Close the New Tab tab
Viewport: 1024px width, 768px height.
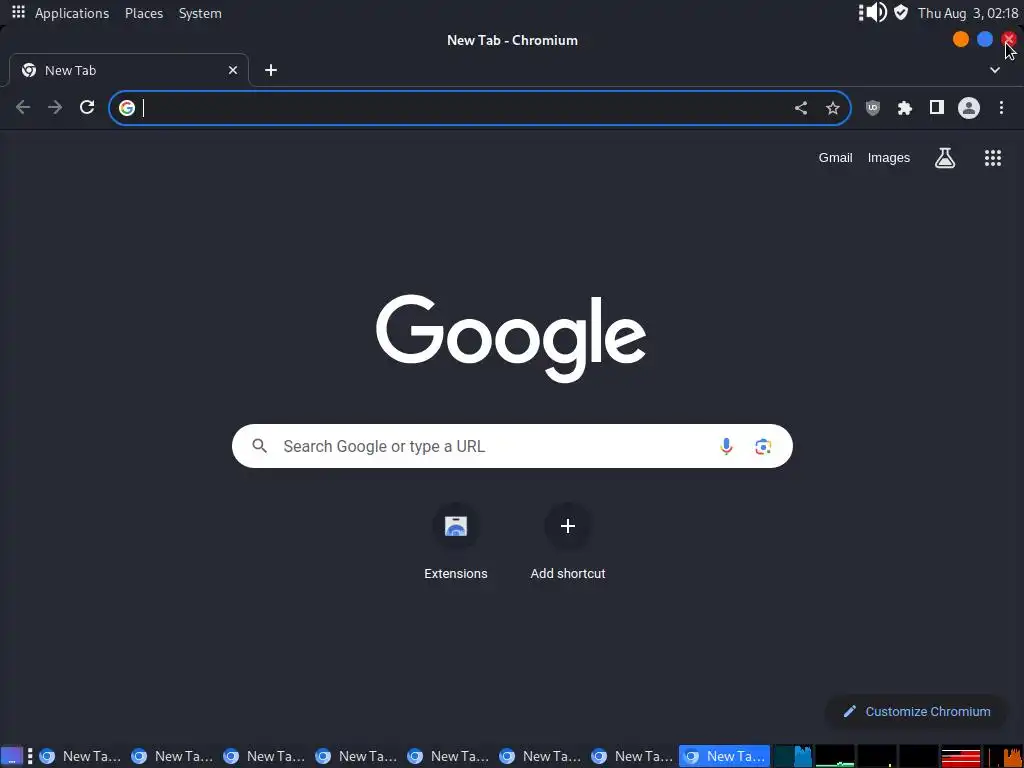232,70
